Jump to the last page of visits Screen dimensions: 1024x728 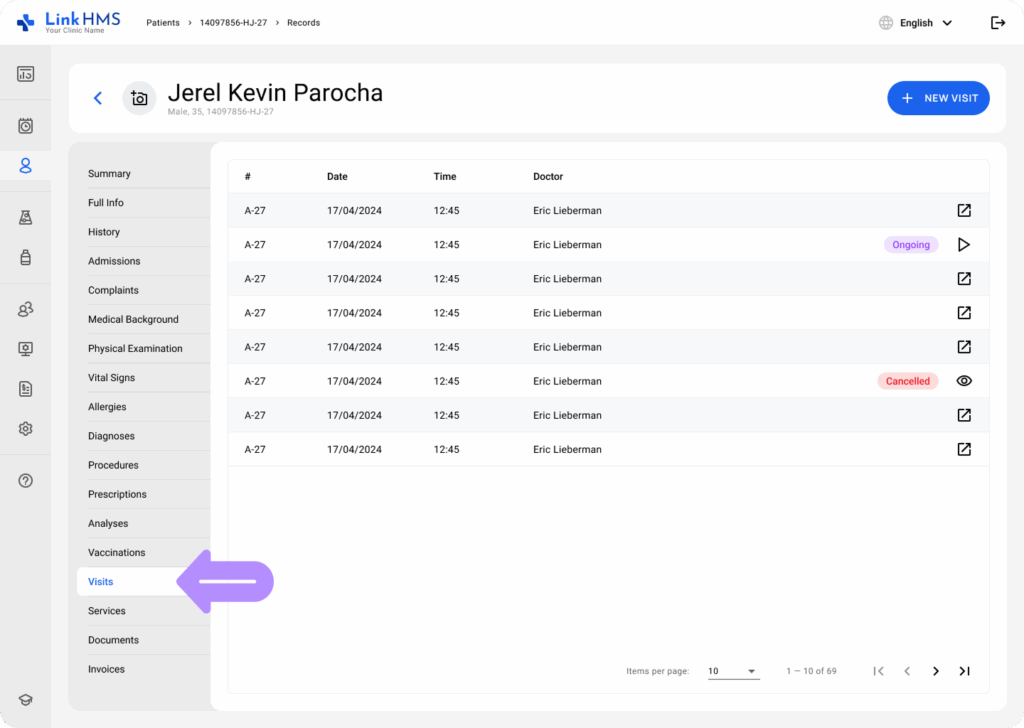coord(964,671)
